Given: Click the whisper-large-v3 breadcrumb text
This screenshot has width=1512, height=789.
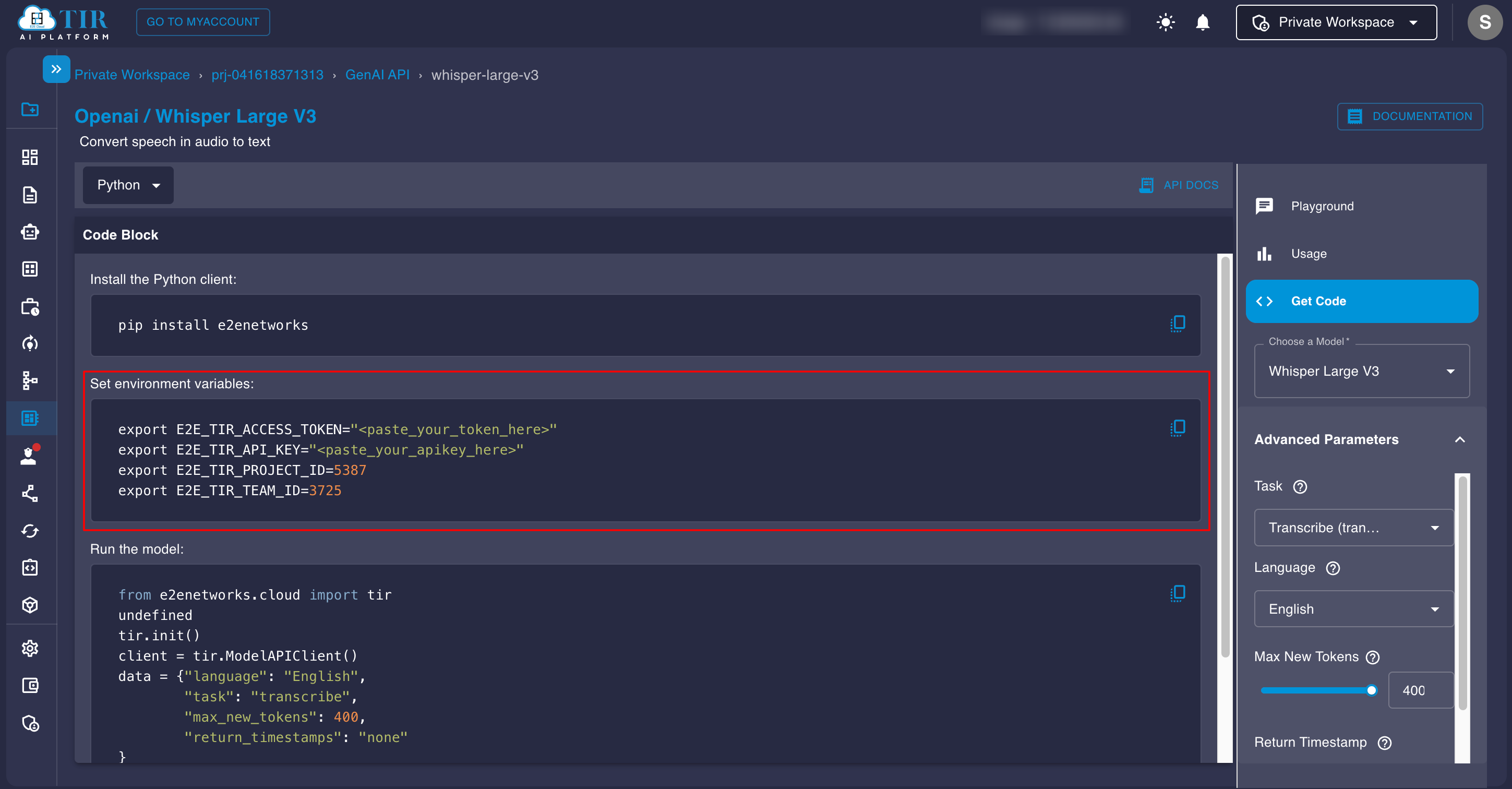Looking at the screenshot, I should pyautogui.click(x=485, y=75).
